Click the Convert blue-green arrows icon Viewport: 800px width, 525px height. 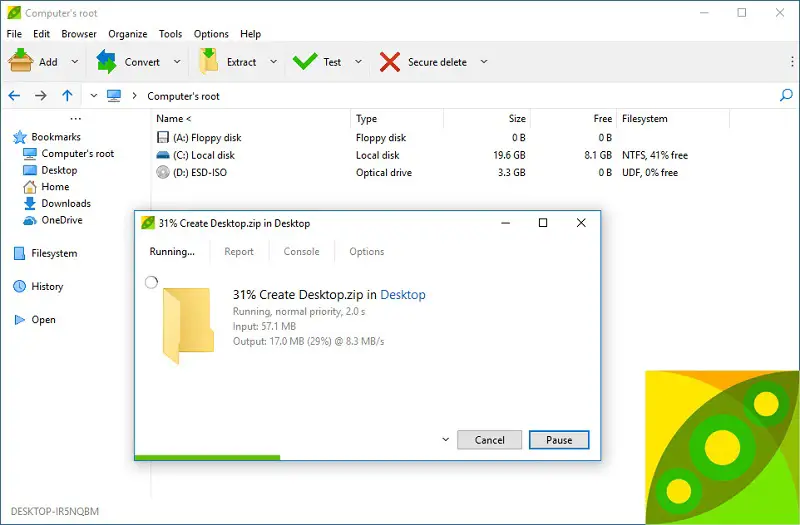coord(107,62)
